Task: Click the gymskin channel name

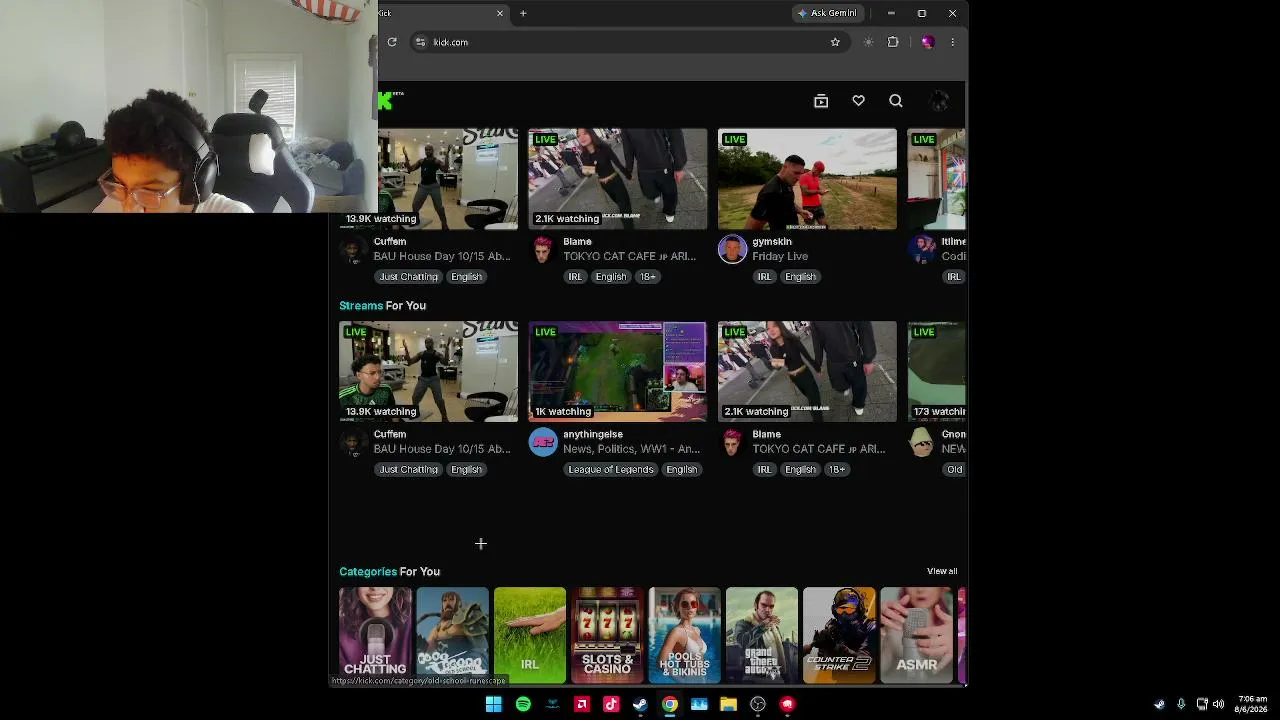Action: 772,241
